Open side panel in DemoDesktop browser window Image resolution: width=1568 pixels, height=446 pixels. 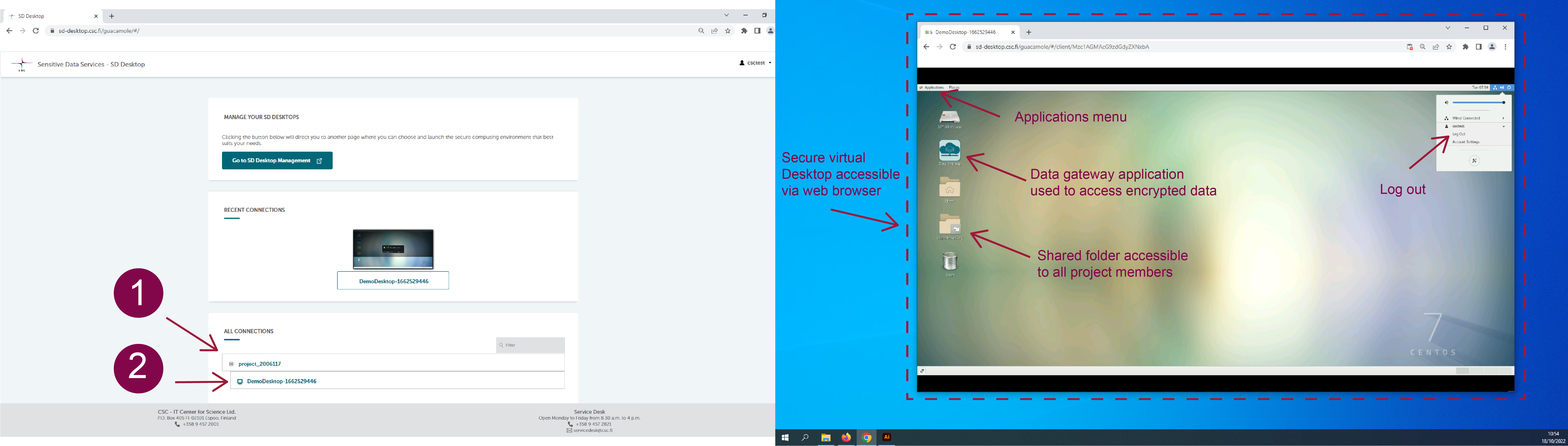point(1479,47)
